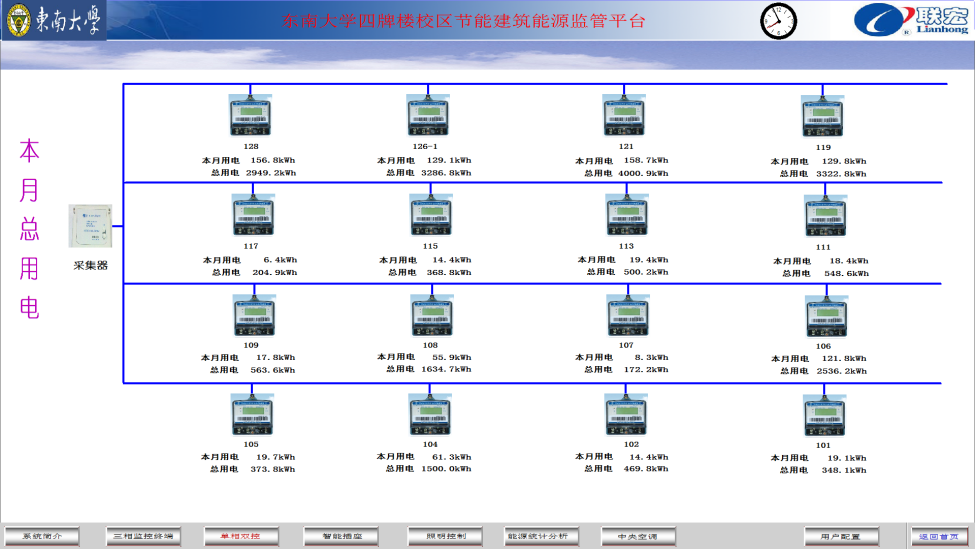Image resolution: width=975 pixels, height=549 pixels.
Task: Open the 系统简介 page
Action: [x=42, y=536]
